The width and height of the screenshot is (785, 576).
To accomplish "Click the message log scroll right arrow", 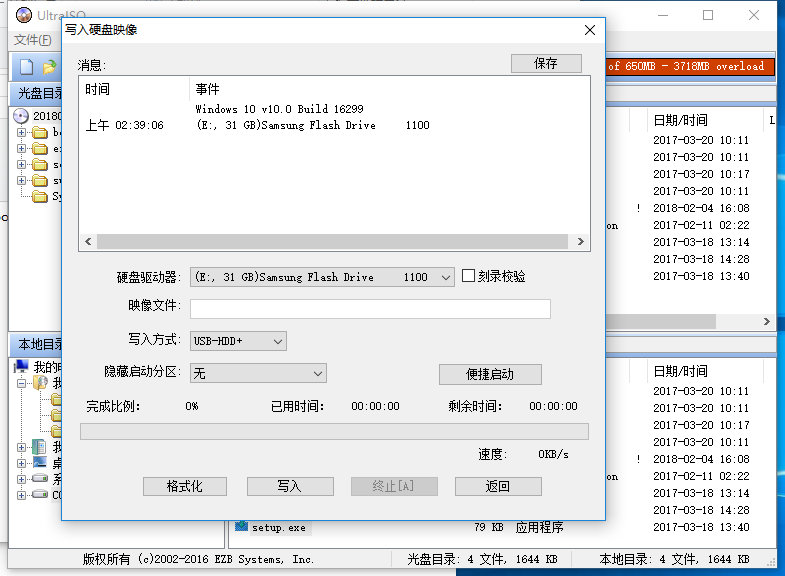I will tap(580, 242).
